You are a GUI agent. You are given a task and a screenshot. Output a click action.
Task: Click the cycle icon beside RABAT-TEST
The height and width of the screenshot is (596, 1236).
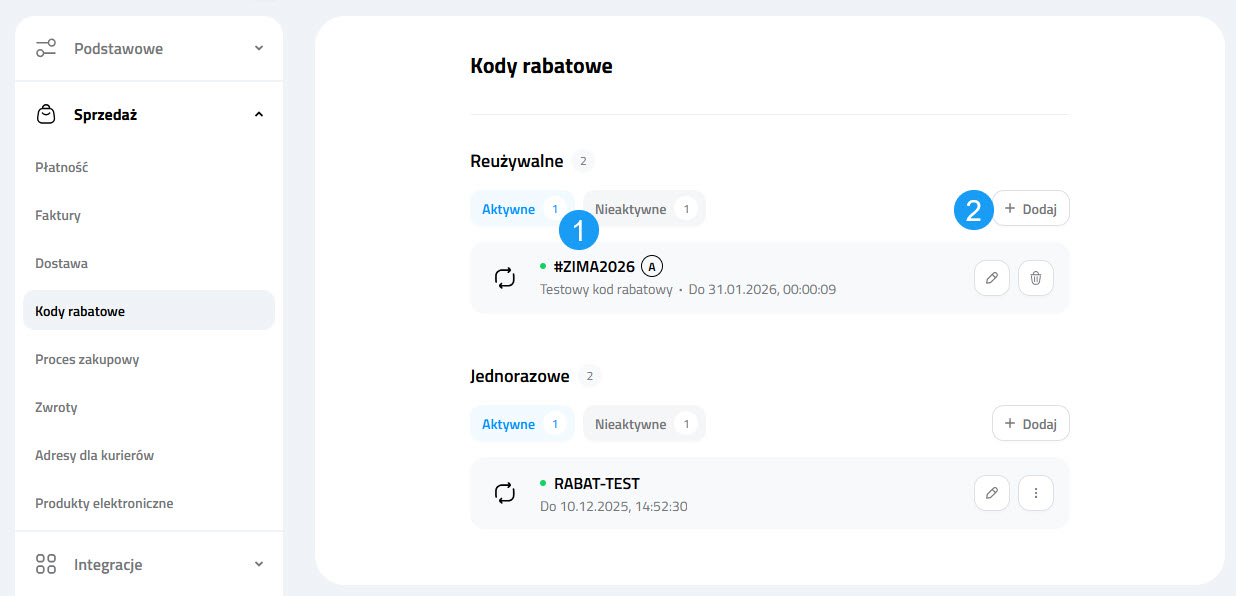(505, 493)
